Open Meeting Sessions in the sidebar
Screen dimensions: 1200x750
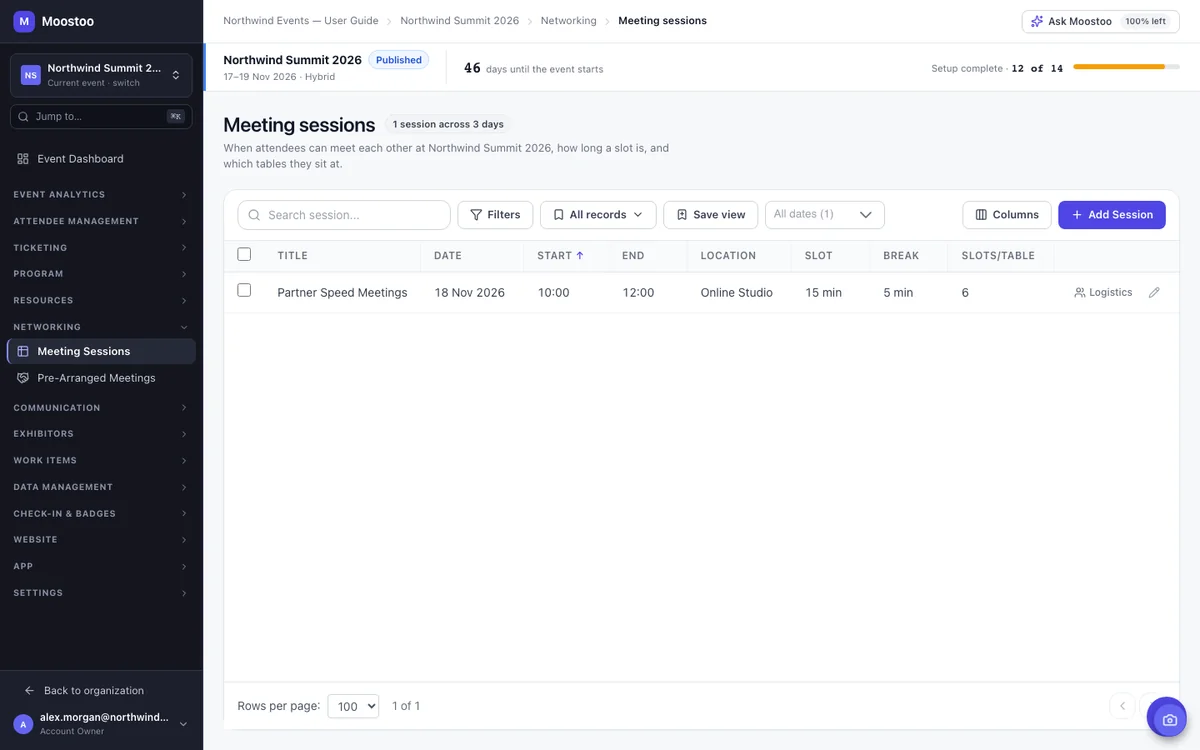point(101,352)
